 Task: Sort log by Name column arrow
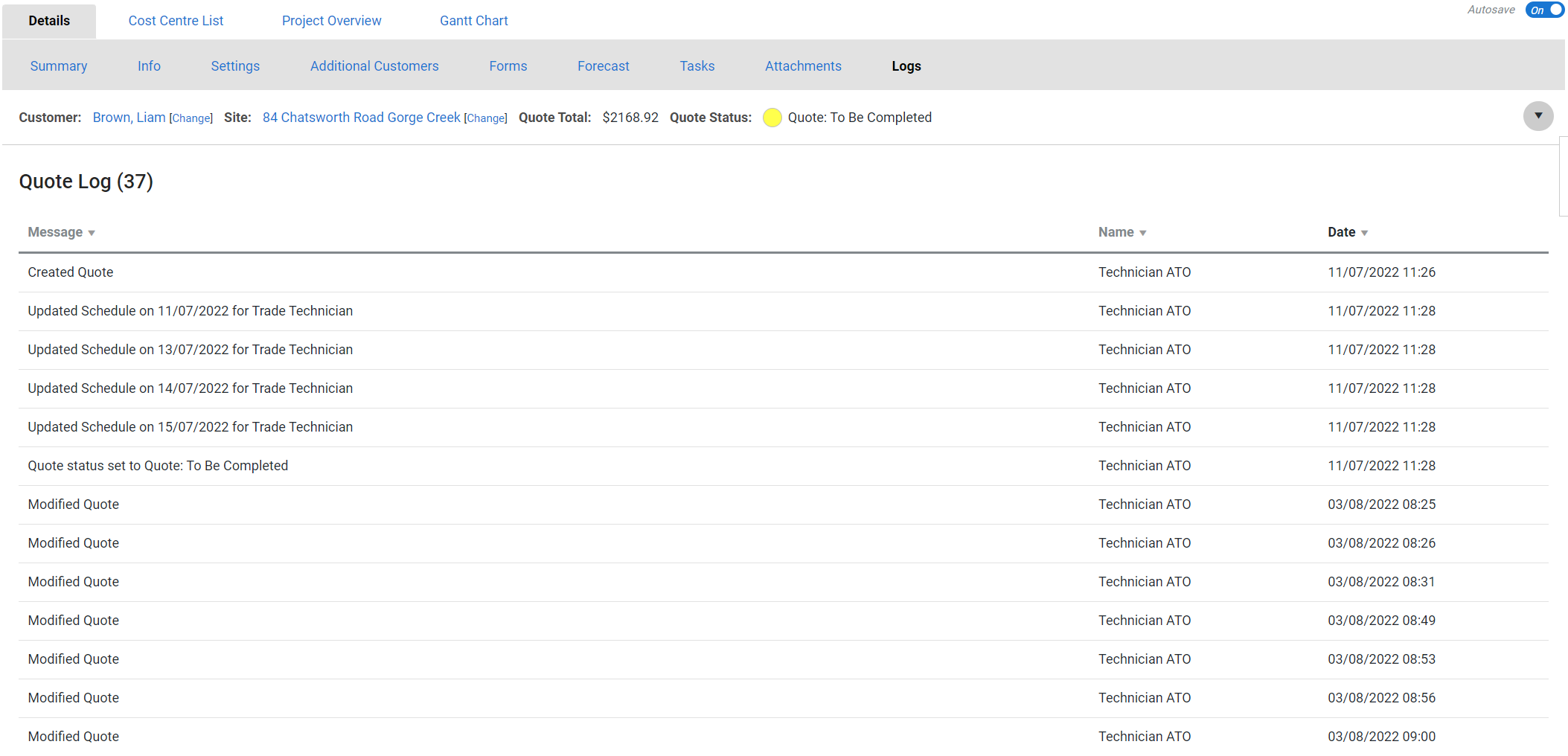1143,234
